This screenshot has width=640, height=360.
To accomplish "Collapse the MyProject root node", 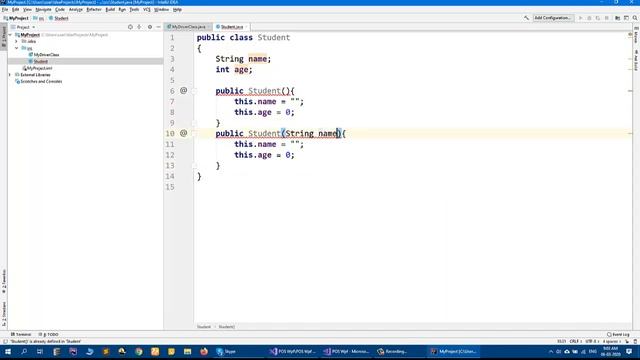I will 11,35.
